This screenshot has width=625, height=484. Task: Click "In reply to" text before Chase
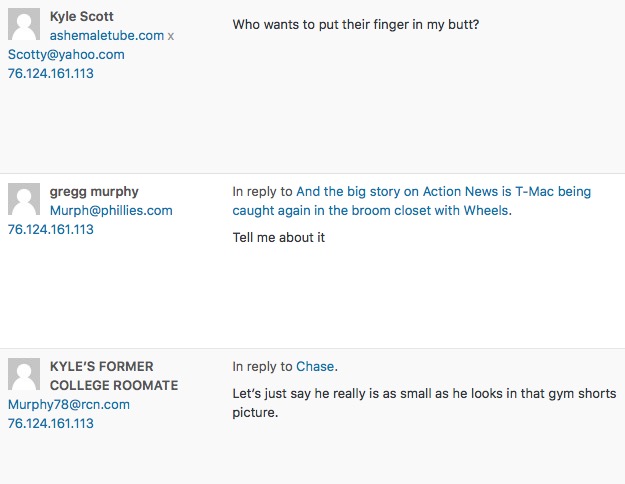pos(262,367)
